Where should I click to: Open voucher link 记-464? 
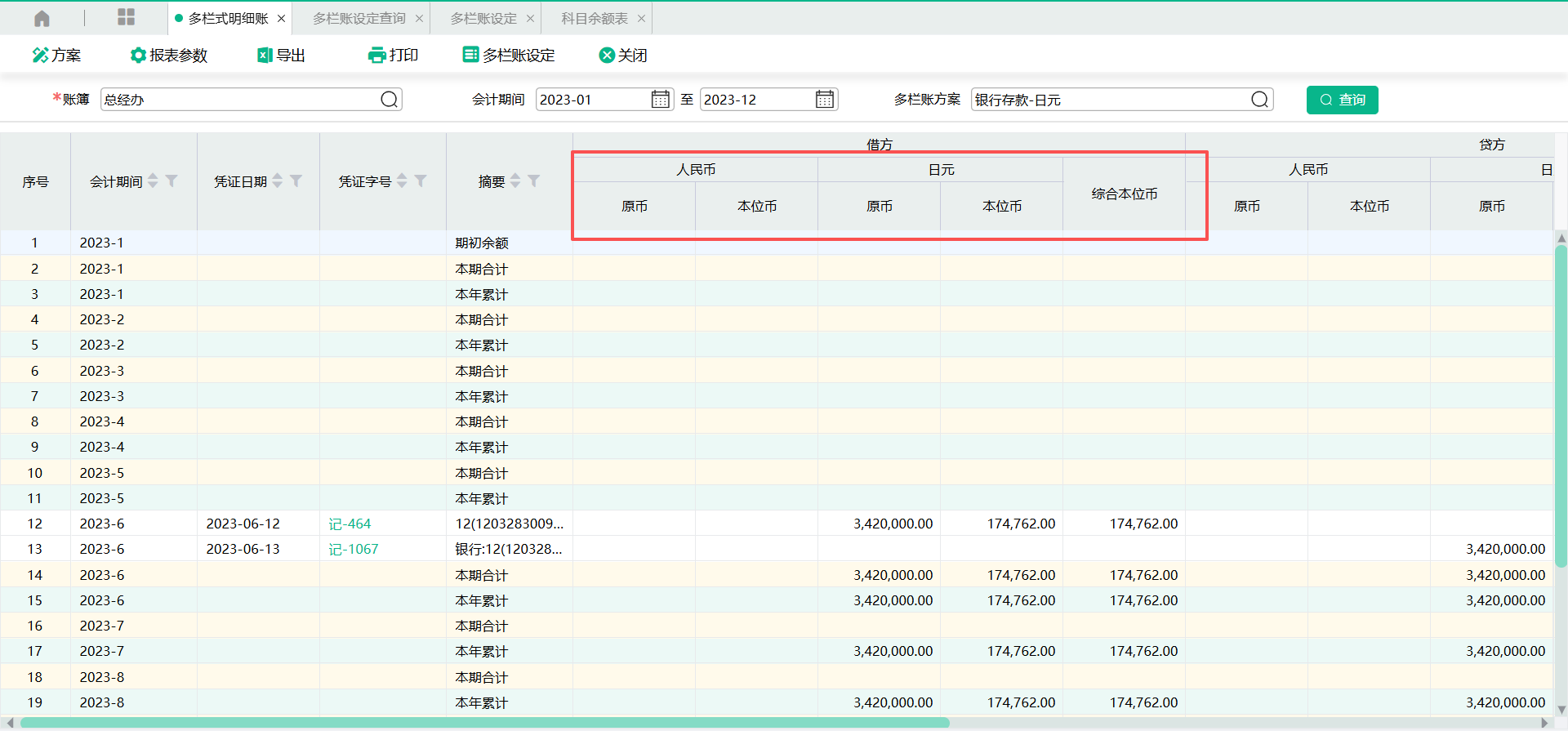(x=350, y=524)
